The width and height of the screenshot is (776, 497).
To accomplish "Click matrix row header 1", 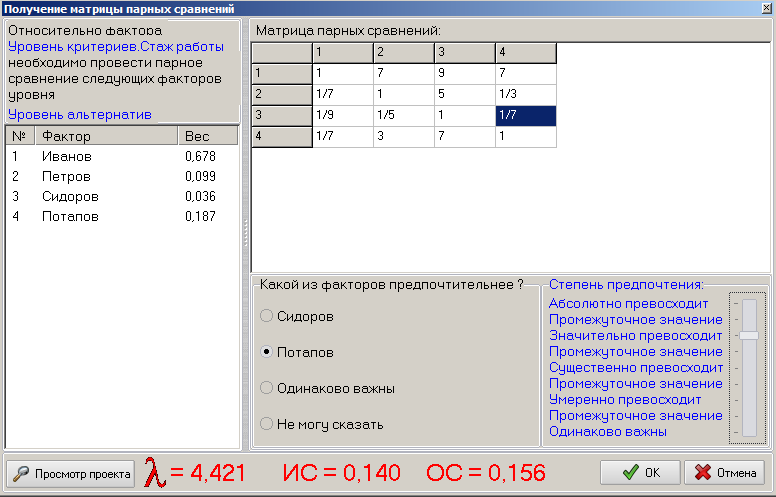I will click(x=282, y=73).
